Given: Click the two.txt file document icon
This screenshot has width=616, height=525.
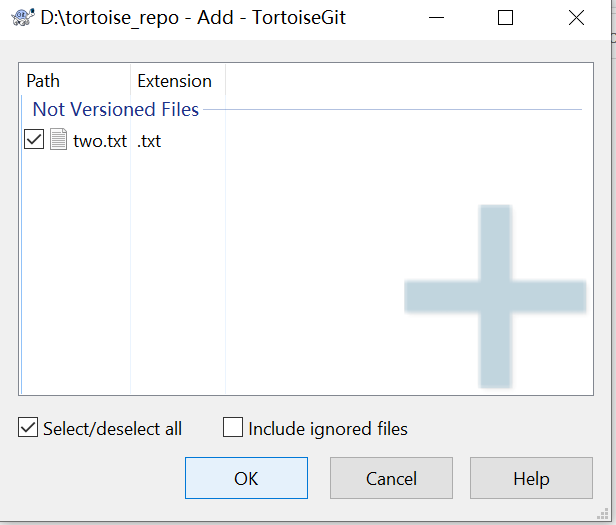Looking at the screenshot, I should tap(58, 140).
